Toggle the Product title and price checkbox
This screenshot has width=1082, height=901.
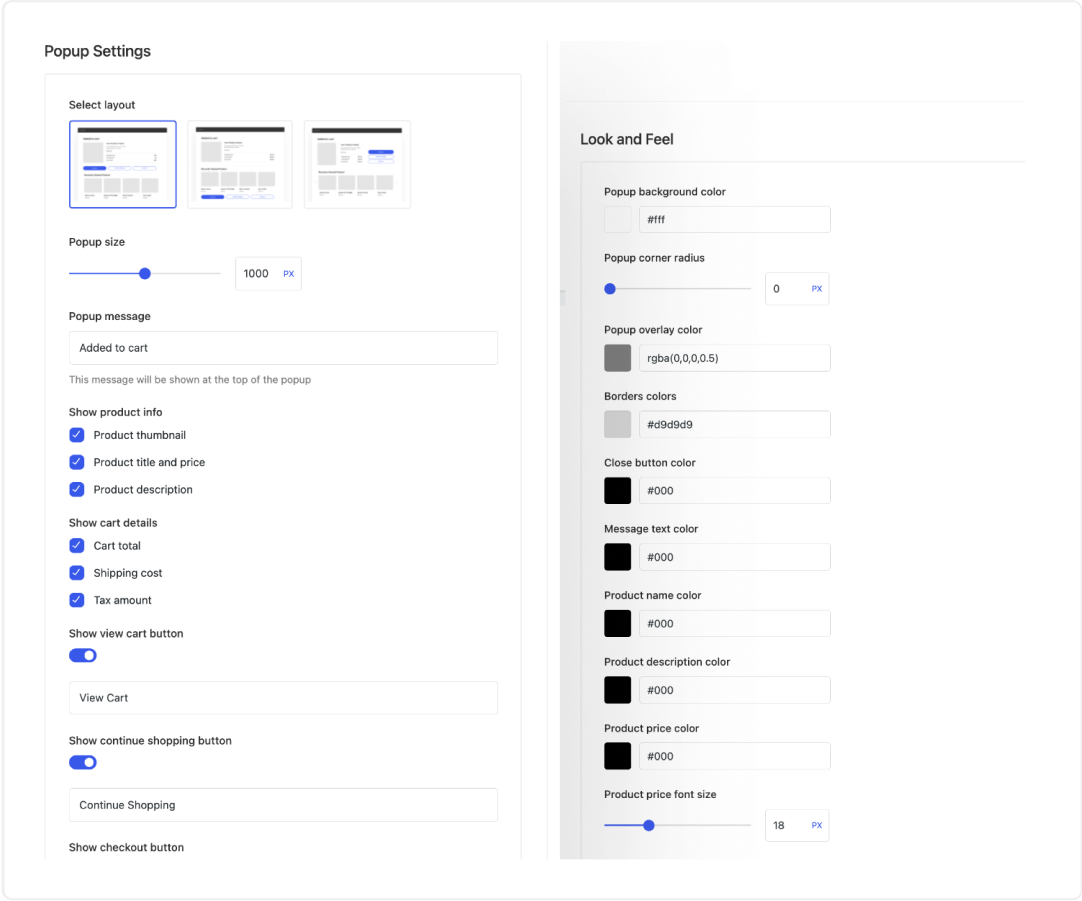[x=76, y=462]
